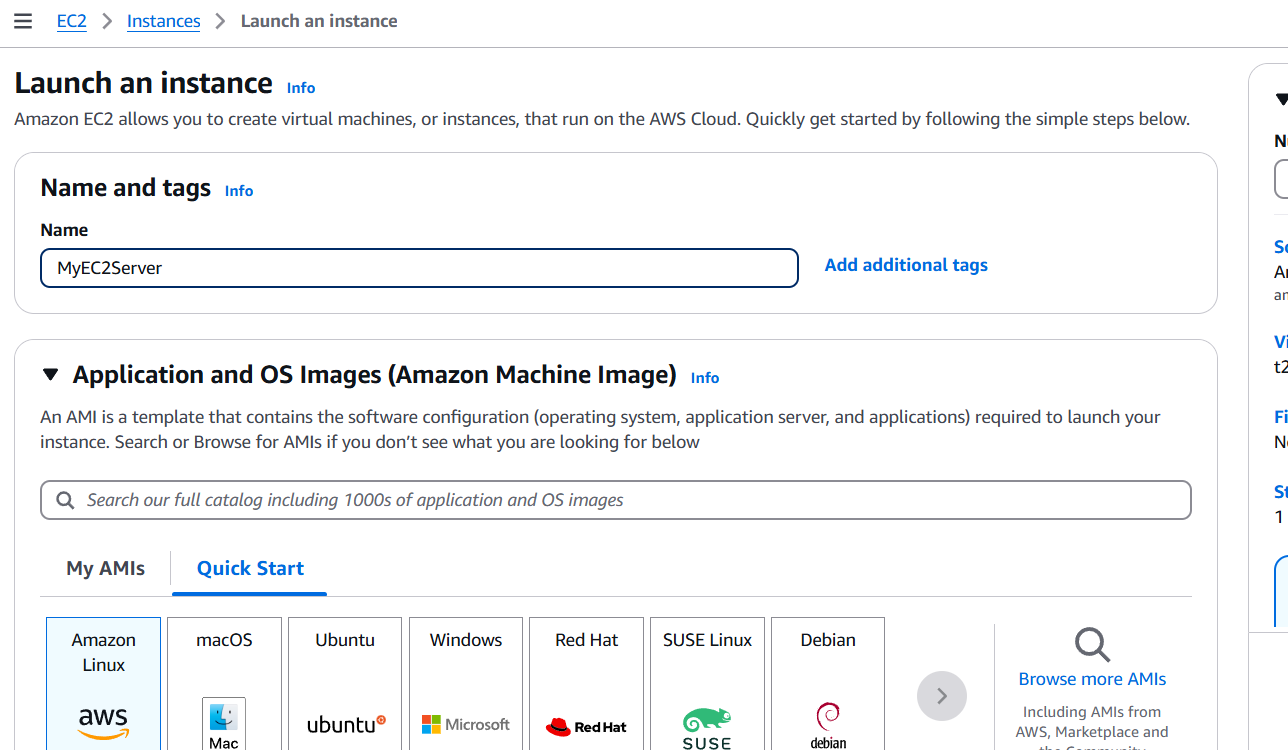Screen dimensions: 1288x750
Task: Click the AMI catalog search field
Action: click(x=616, y=500)
